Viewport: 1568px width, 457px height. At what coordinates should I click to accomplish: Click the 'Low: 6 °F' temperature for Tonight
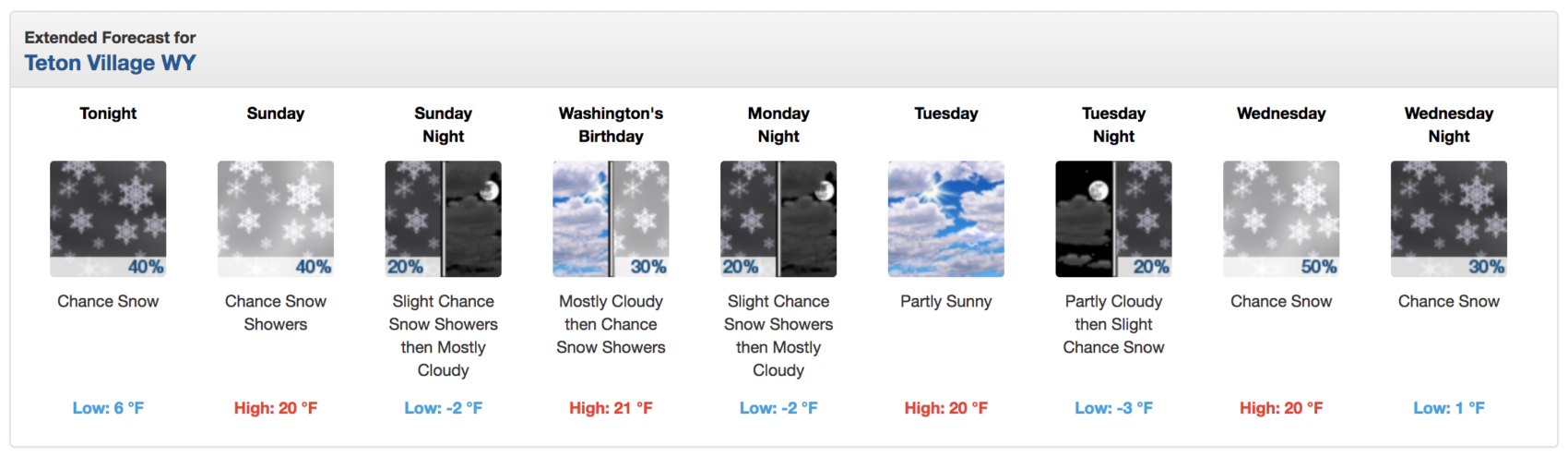[x=108, y=408]
